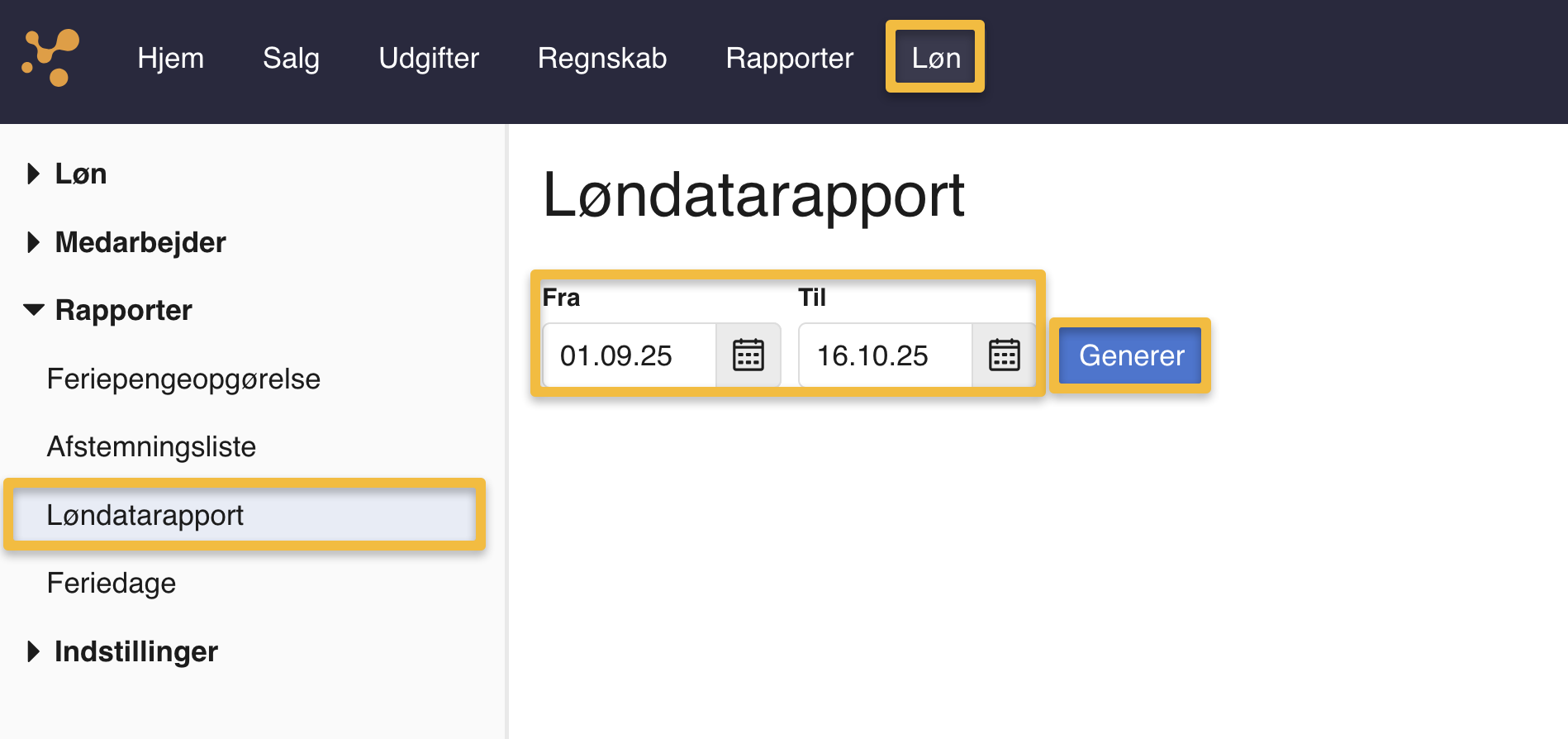Switch to the Salg section
The height and width of the screenshot is (739, 1568).
click(x=291, y=58)
